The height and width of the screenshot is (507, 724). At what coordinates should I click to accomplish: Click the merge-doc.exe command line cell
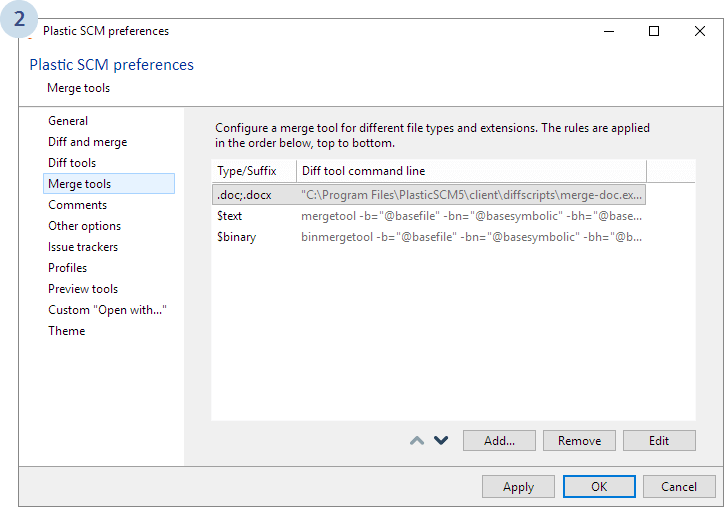click(x=471, y=195)
